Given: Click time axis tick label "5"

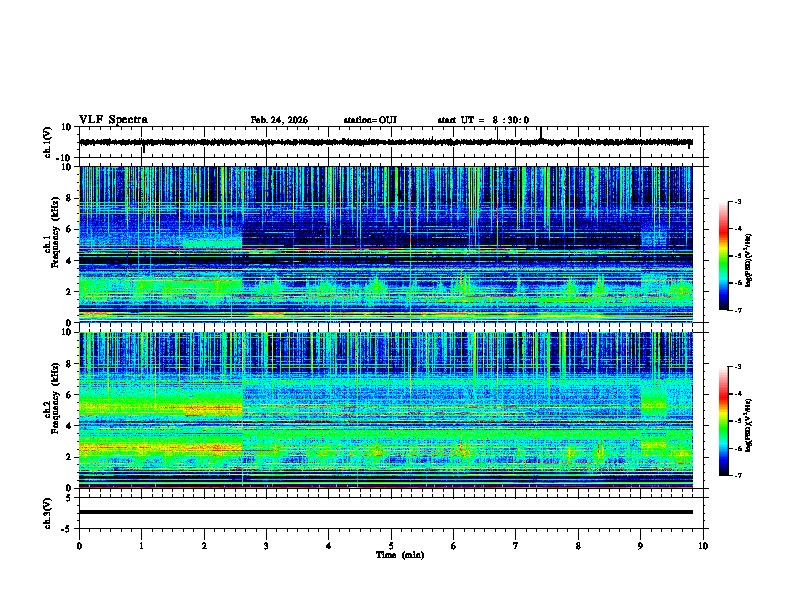Looking at the screenshot, I should 391,546.
